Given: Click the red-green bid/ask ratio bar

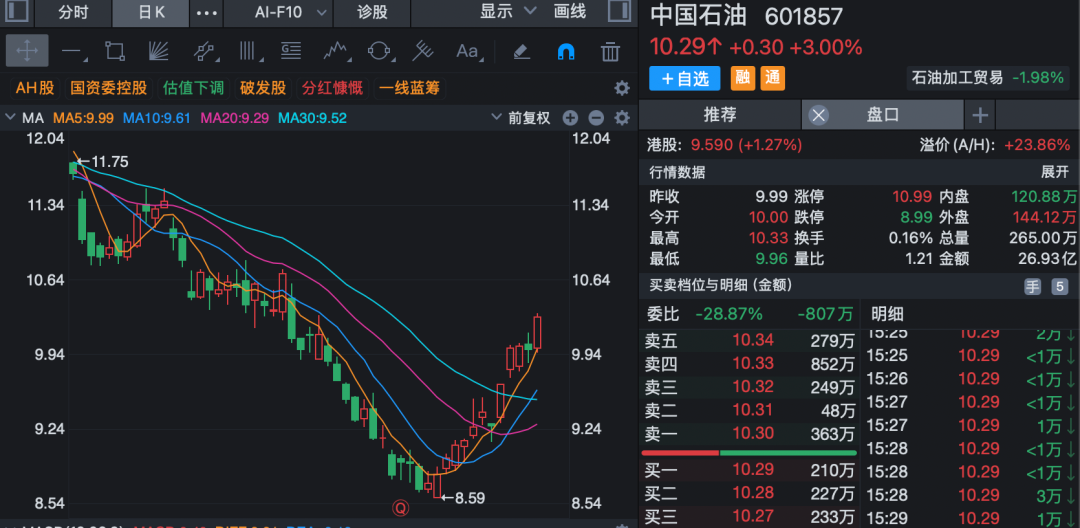Looking at the screenshot, I should pyautogui.click(x=749, y=453).
